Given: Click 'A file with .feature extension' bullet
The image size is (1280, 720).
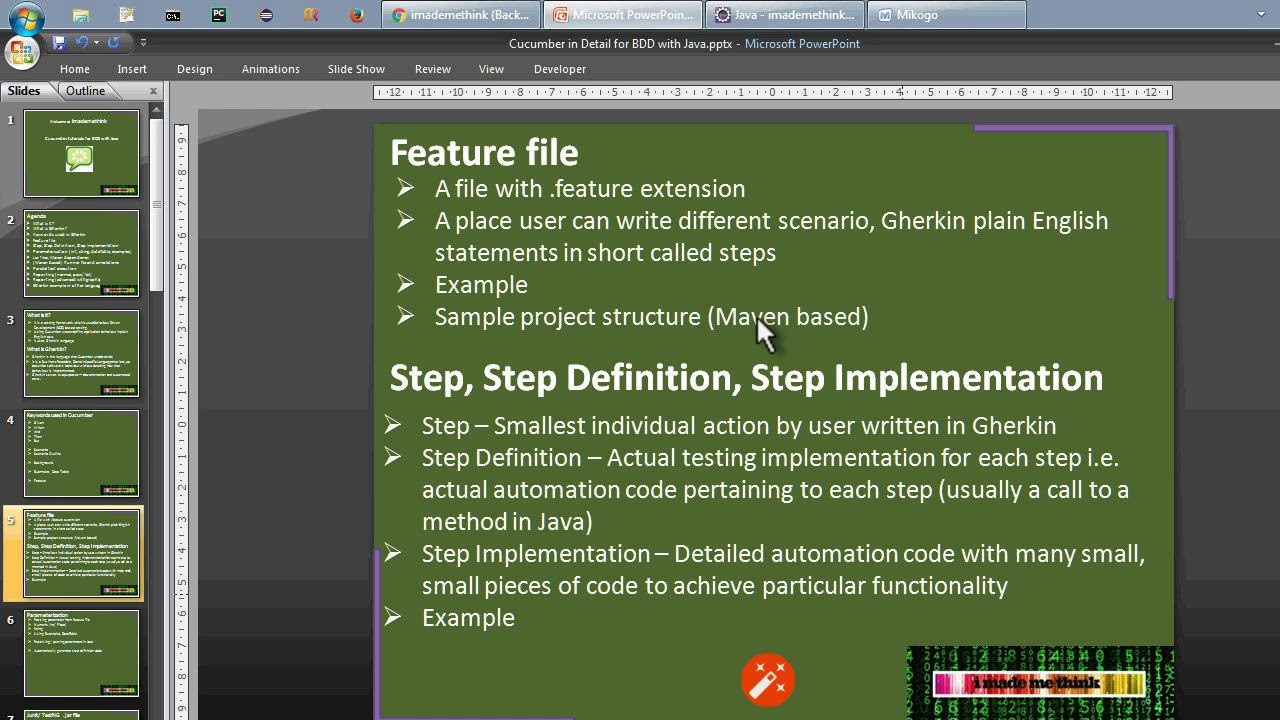Looking at the screenshot, I should coord(590,188).
